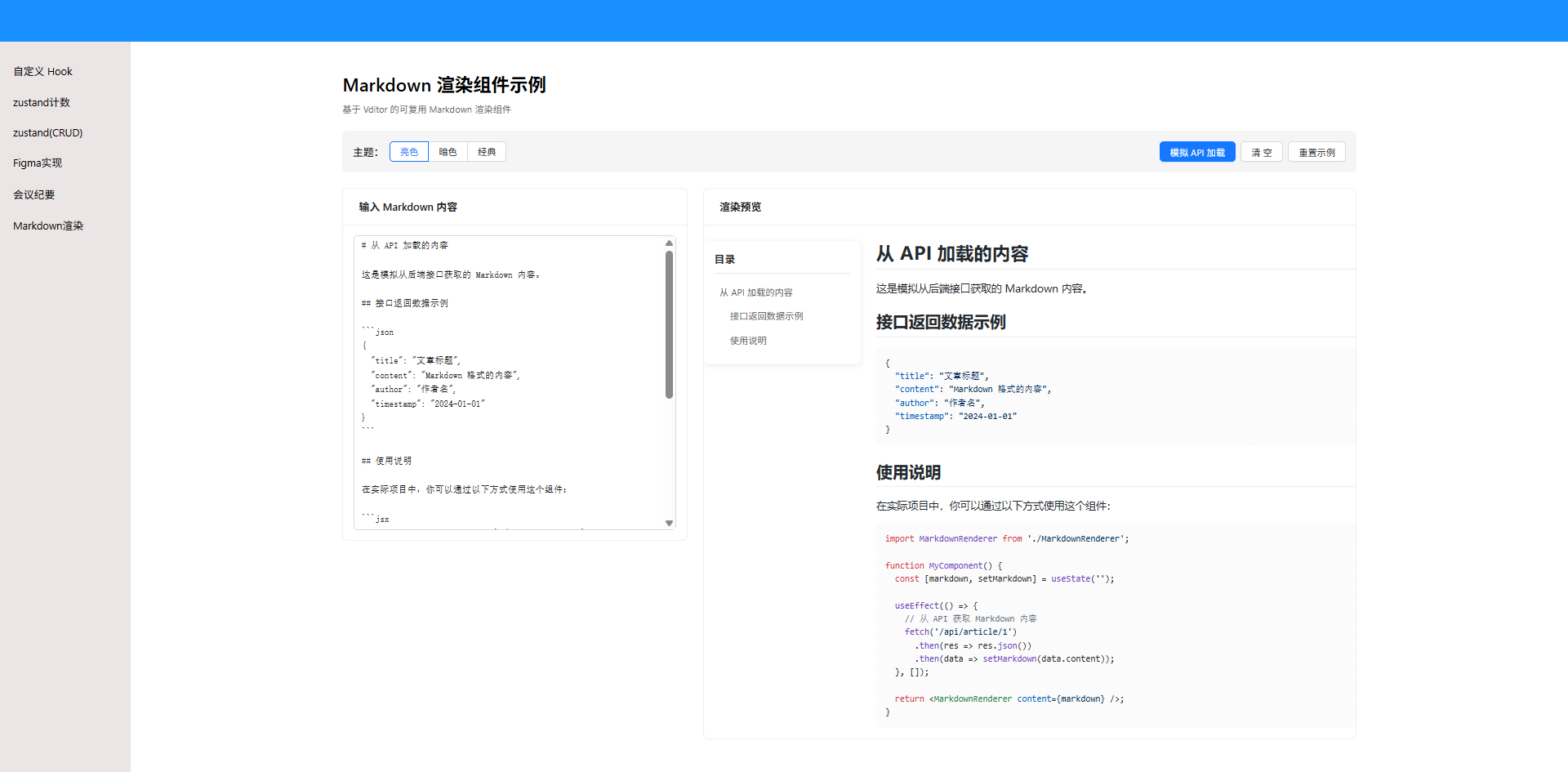Click the 清空 button
The height and width of the screenshot is (772, 1568).
[x=1262, y=152]
